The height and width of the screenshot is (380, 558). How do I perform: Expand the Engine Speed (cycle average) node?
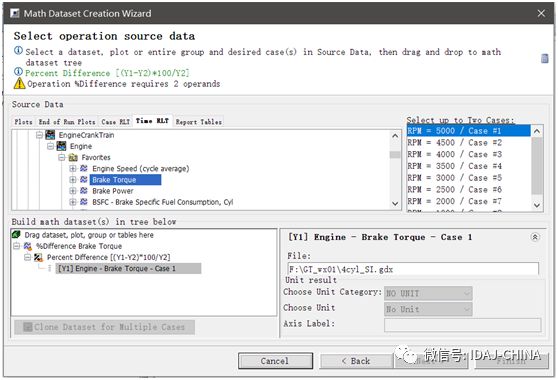point(73,168)
